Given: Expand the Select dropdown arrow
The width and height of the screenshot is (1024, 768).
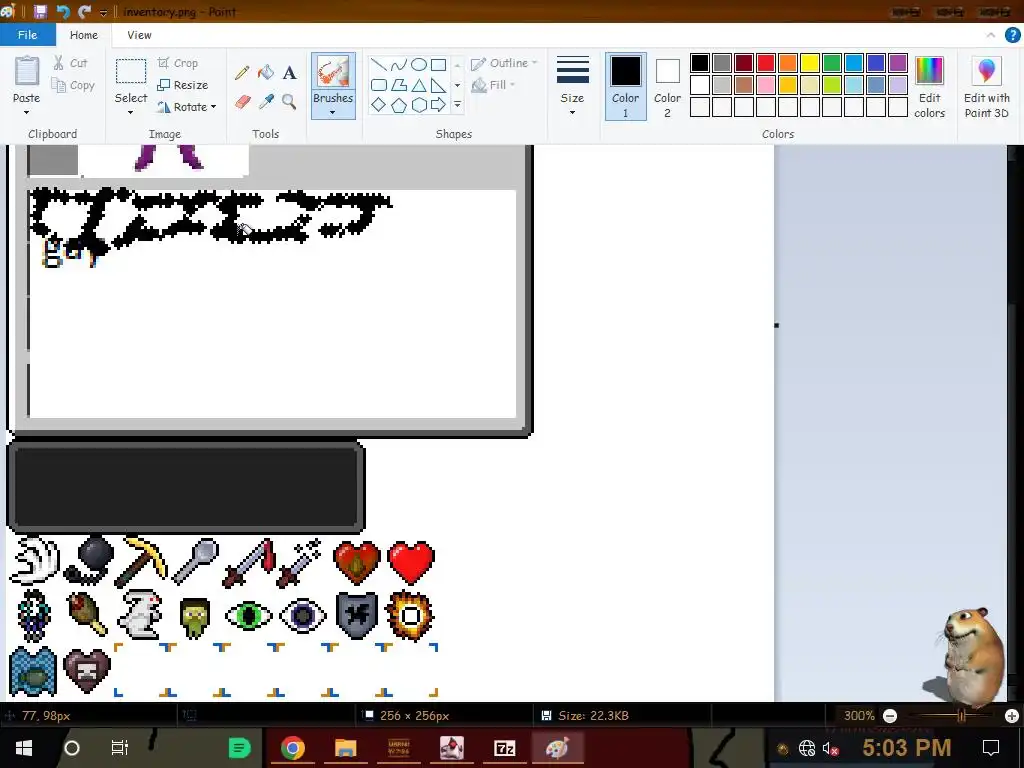Looking at the screenshot, I should 131,112.
